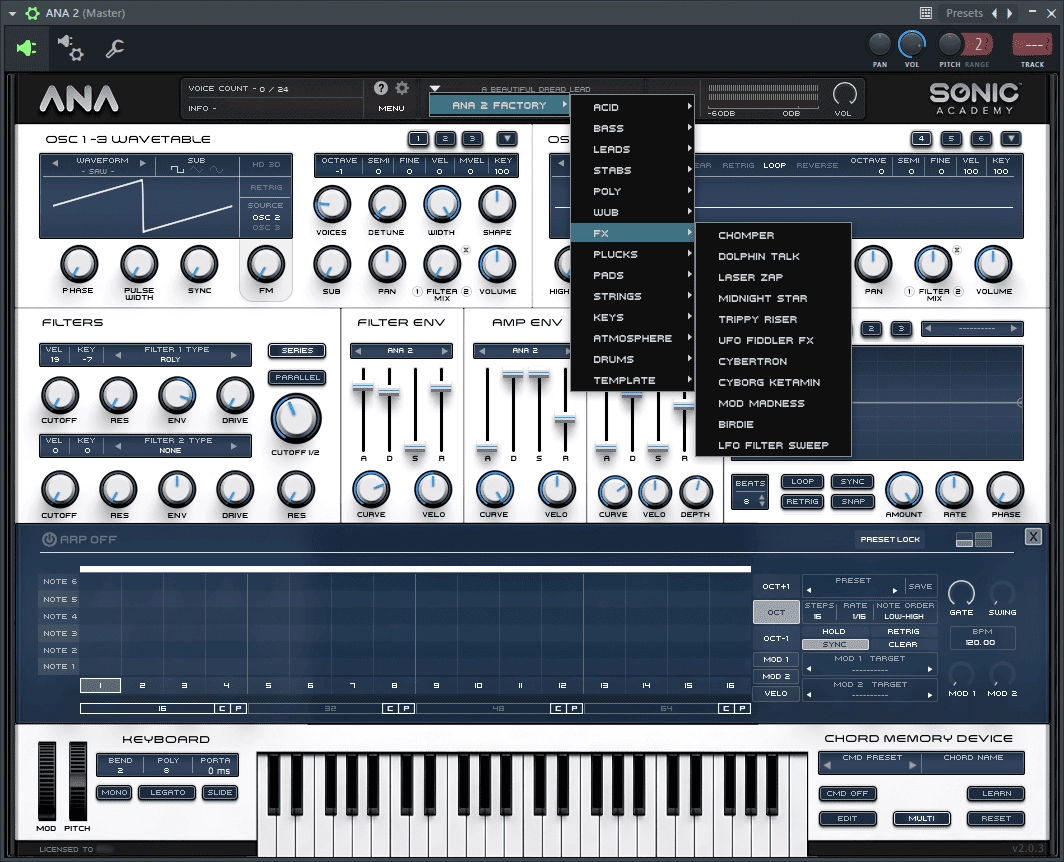Click arpeggiator step 1 cell

pos(100,686)
